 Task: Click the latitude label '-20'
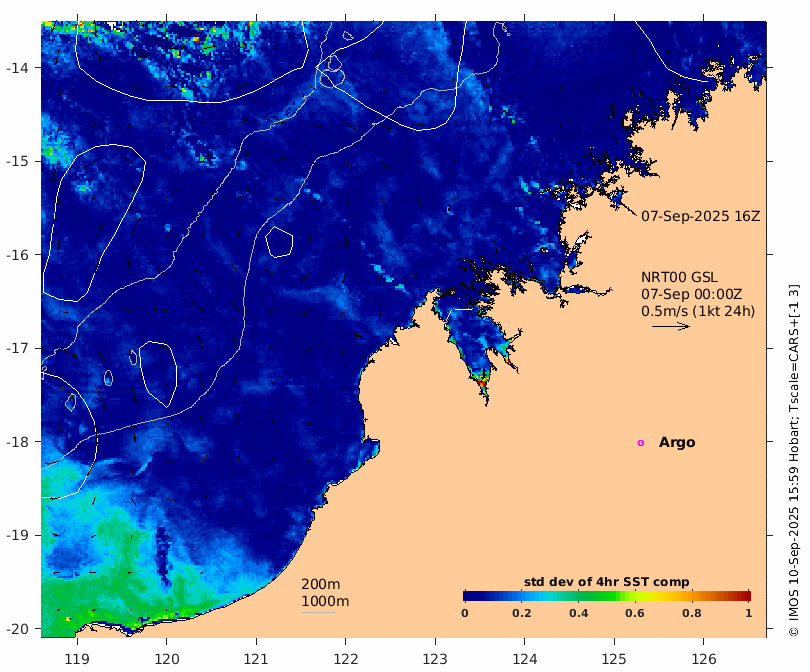pyautogui.click(x=17, y=629)
